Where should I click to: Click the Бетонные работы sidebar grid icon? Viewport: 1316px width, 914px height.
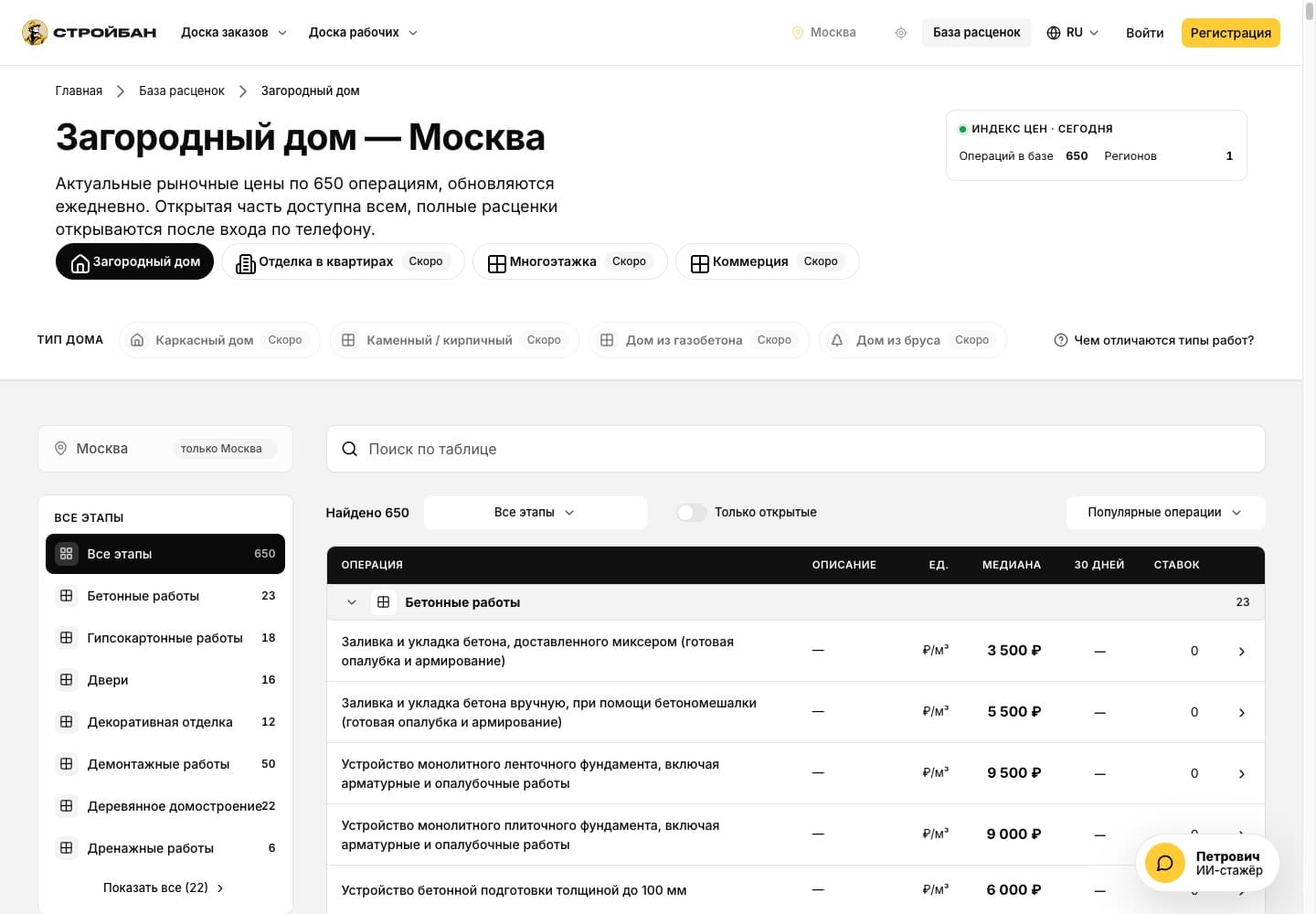click(x=67, y=596)
